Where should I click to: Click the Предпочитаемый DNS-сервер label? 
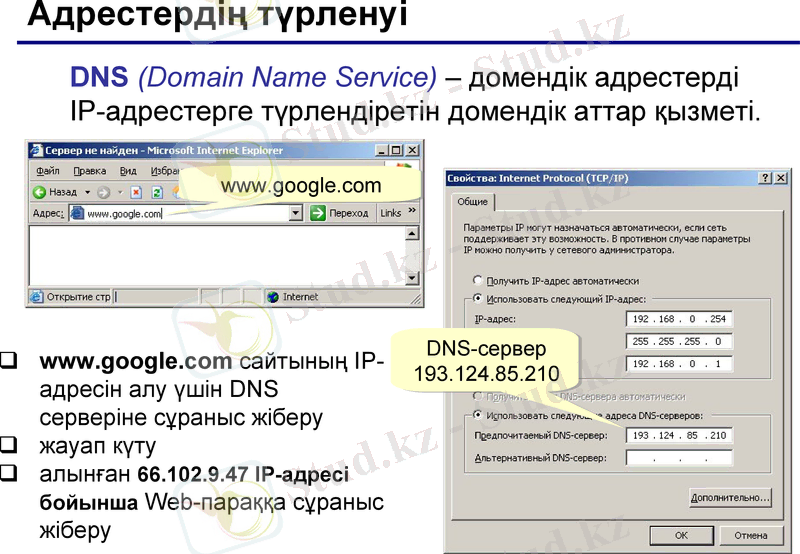[x=541, y=435]
